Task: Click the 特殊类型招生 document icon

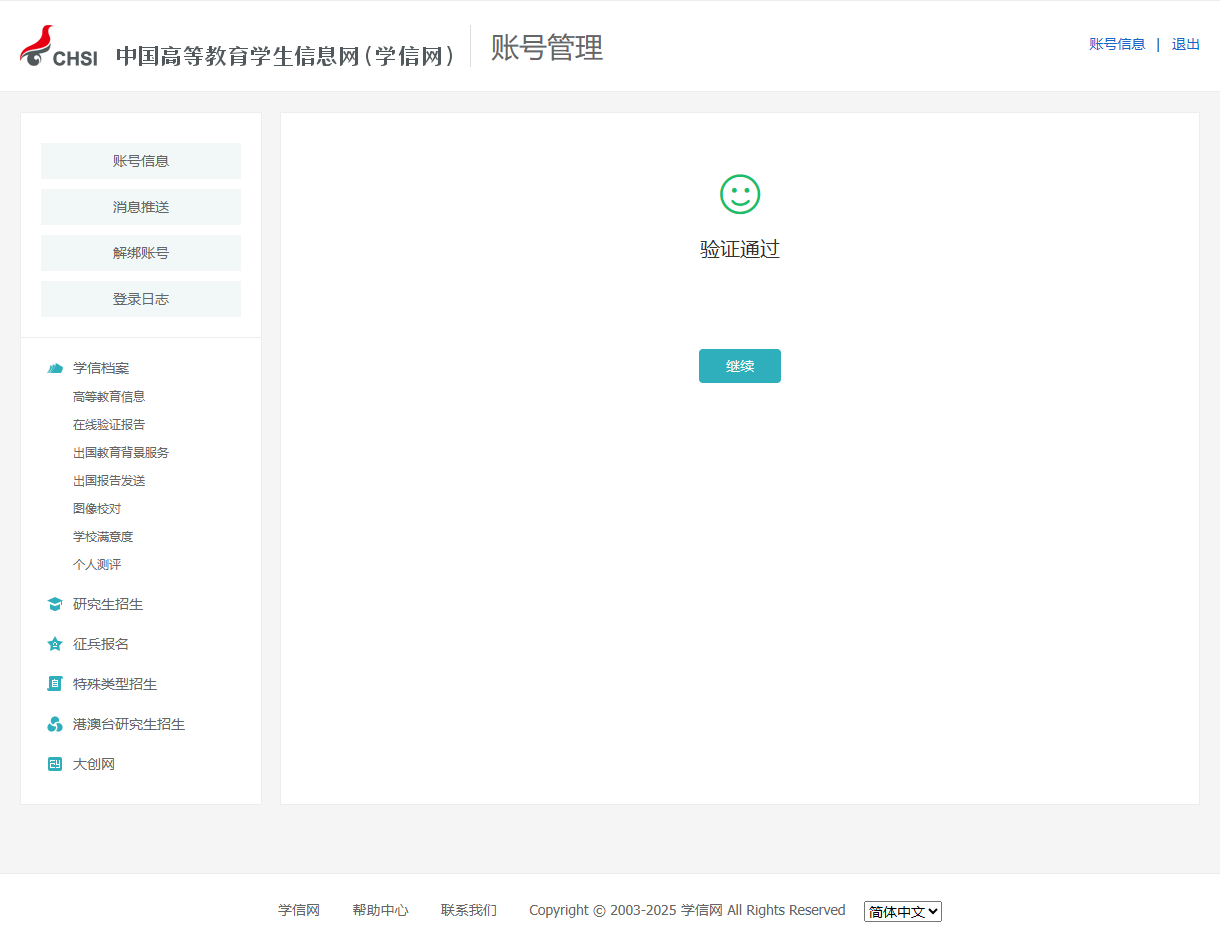Action: (55, 684)
